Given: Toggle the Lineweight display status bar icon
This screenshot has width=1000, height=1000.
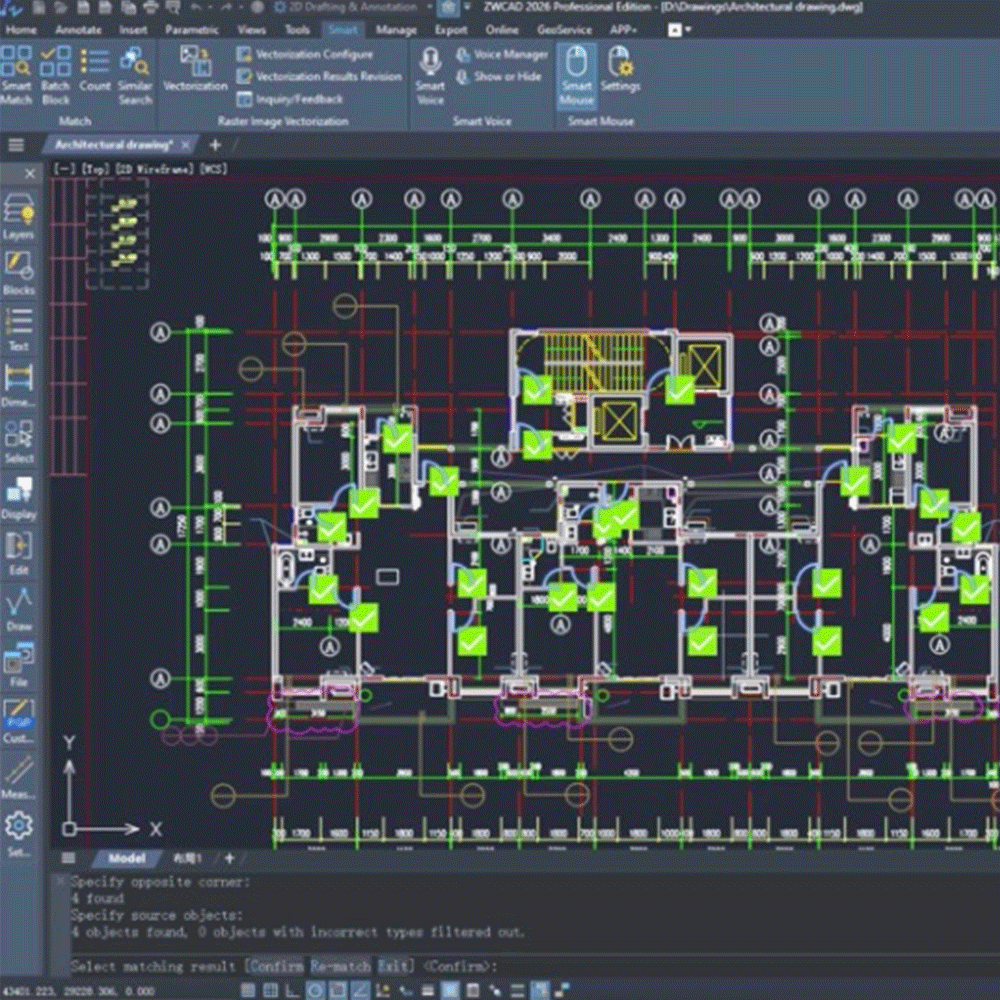Looking at the screenshot, I should (427, 990).
